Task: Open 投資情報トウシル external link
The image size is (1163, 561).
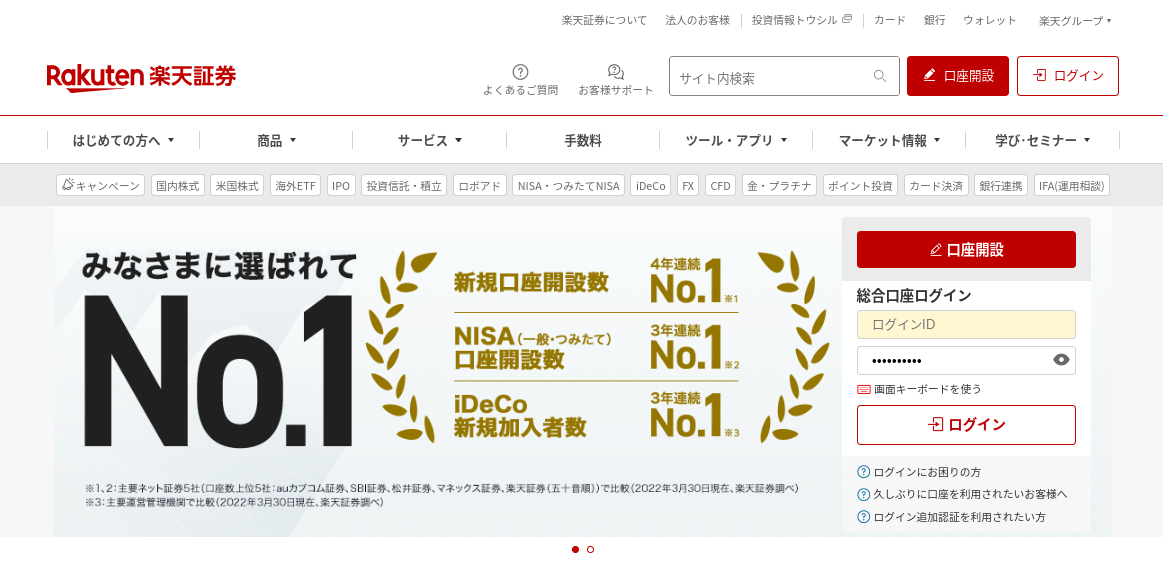Action: [802, 21]
